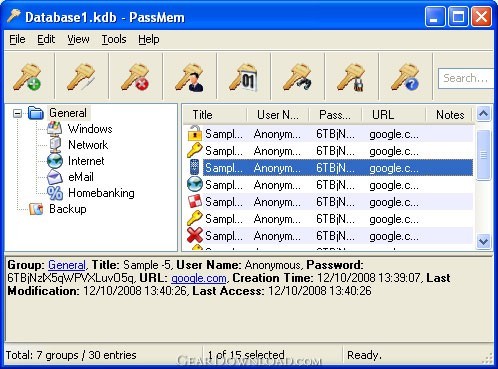Click the General folder icon in tree
Image resolution: width=498 pixels, height=369 pixels.
coord(36,113)
